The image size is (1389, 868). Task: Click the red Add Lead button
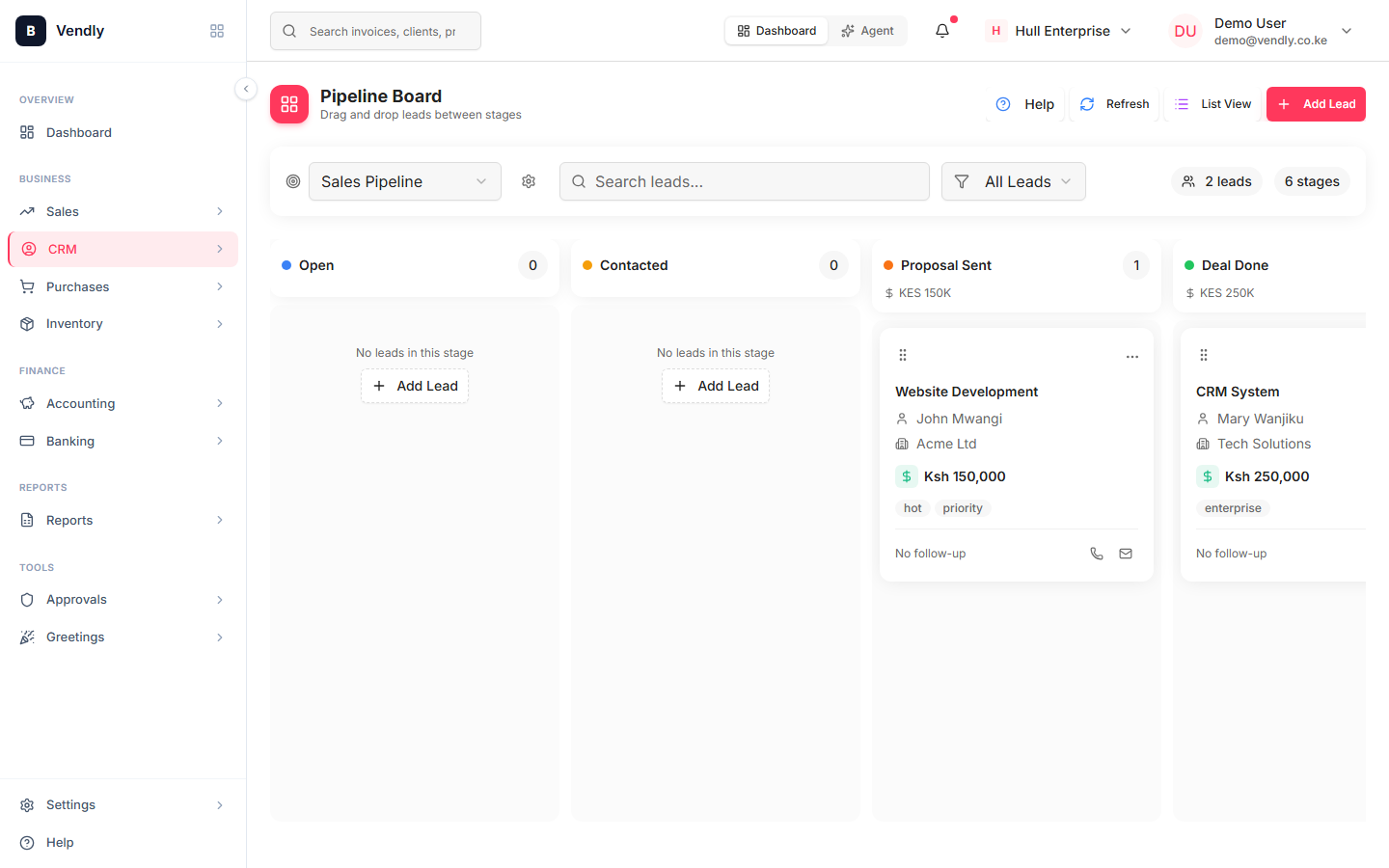(x=1316, y=104)
